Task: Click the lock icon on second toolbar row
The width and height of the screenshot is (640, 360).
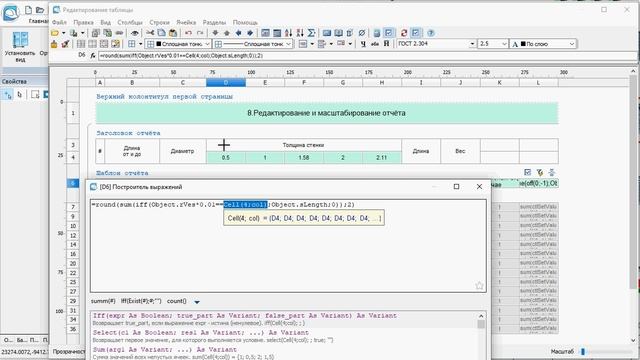Action: pyautogui.click(x=54, y=44)
